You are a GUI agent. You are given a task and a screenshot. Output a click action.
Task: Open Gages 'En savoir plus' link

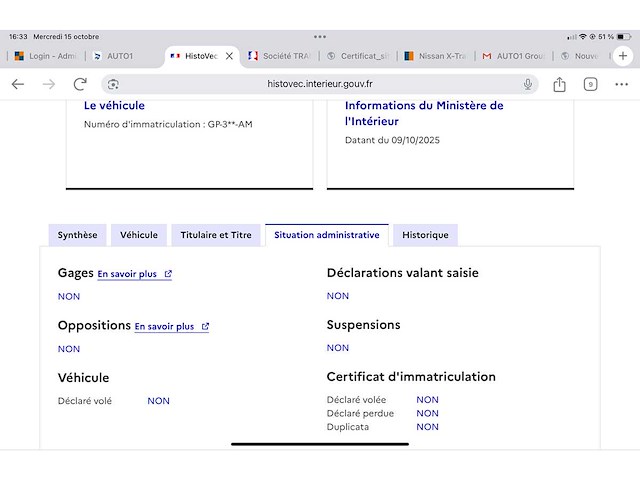click(135, 273)
